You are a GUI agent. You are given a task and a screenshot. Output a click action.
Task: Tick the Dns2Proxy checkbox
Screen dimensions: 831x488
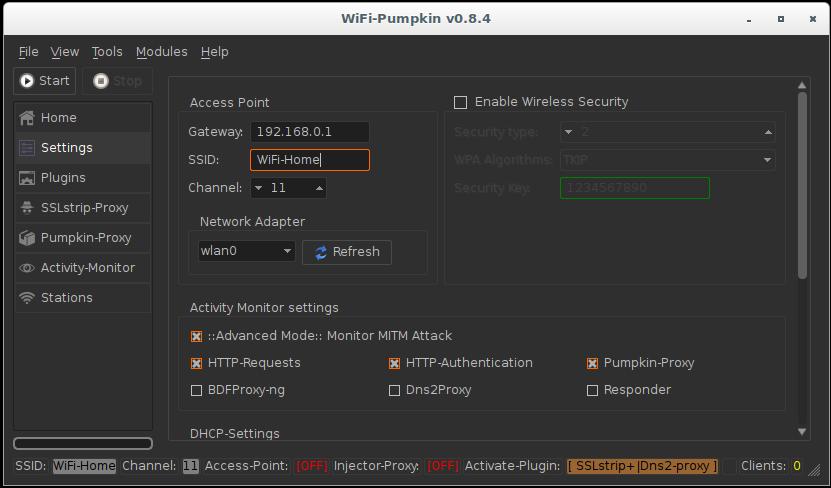pyautogui.click(x=395, y=390)
